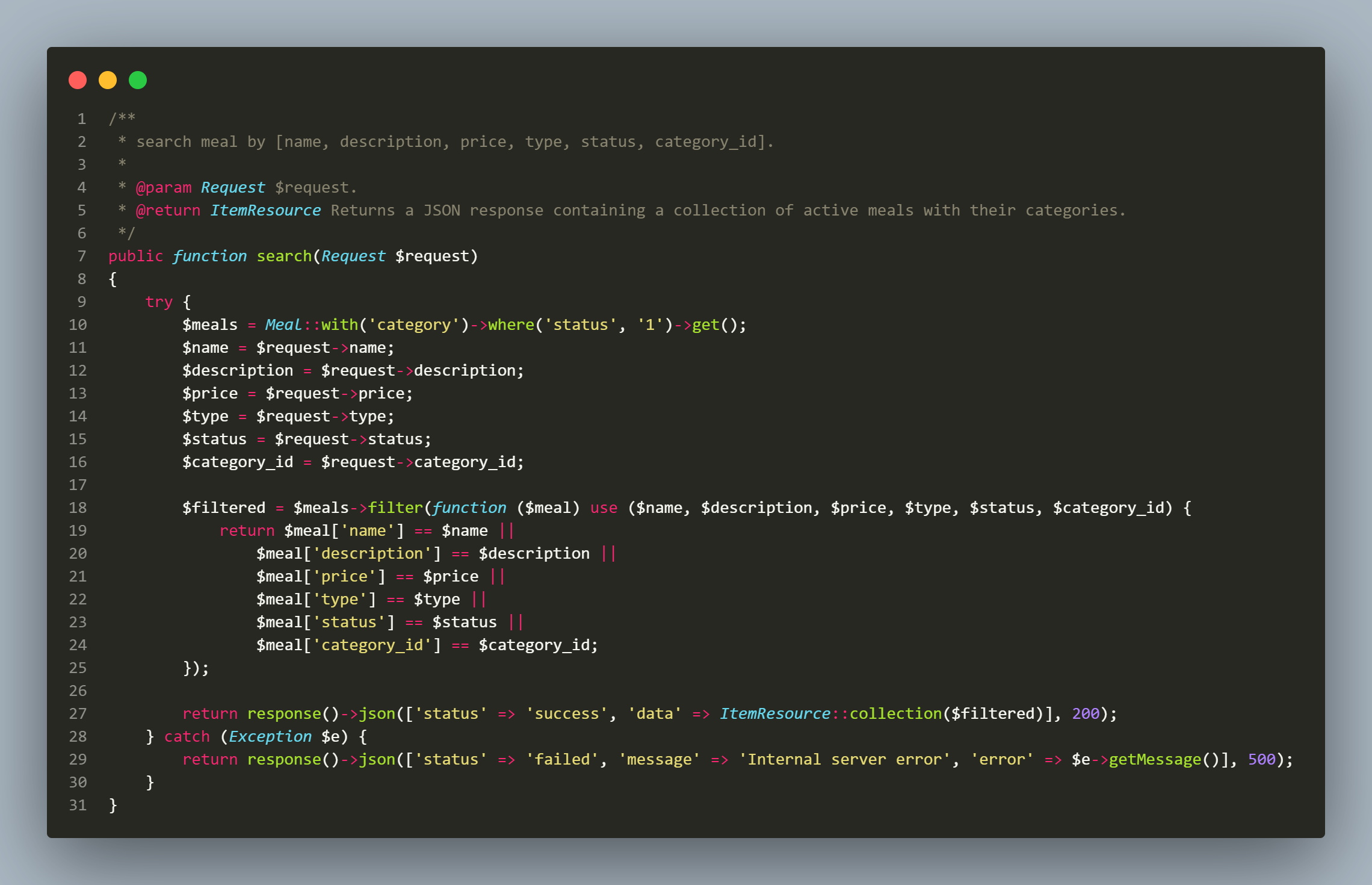Viewport: 1372px width, 885px height.
Task: Click the 'try' keyword on line 9
Action: (x=159, y=302)
